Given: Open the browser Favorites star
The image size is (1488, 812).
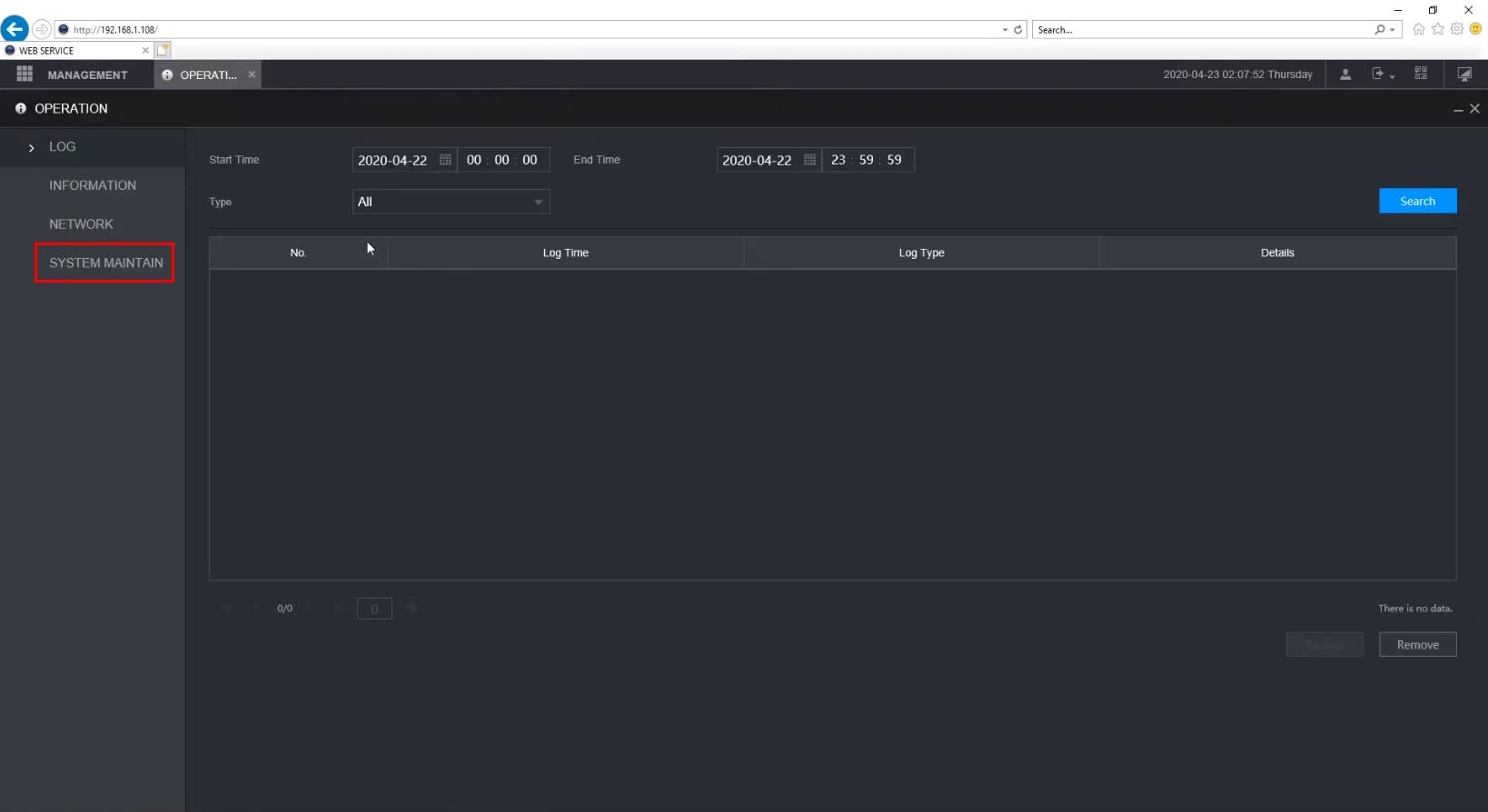Looking at the screenshot, I should [1438, 29].
